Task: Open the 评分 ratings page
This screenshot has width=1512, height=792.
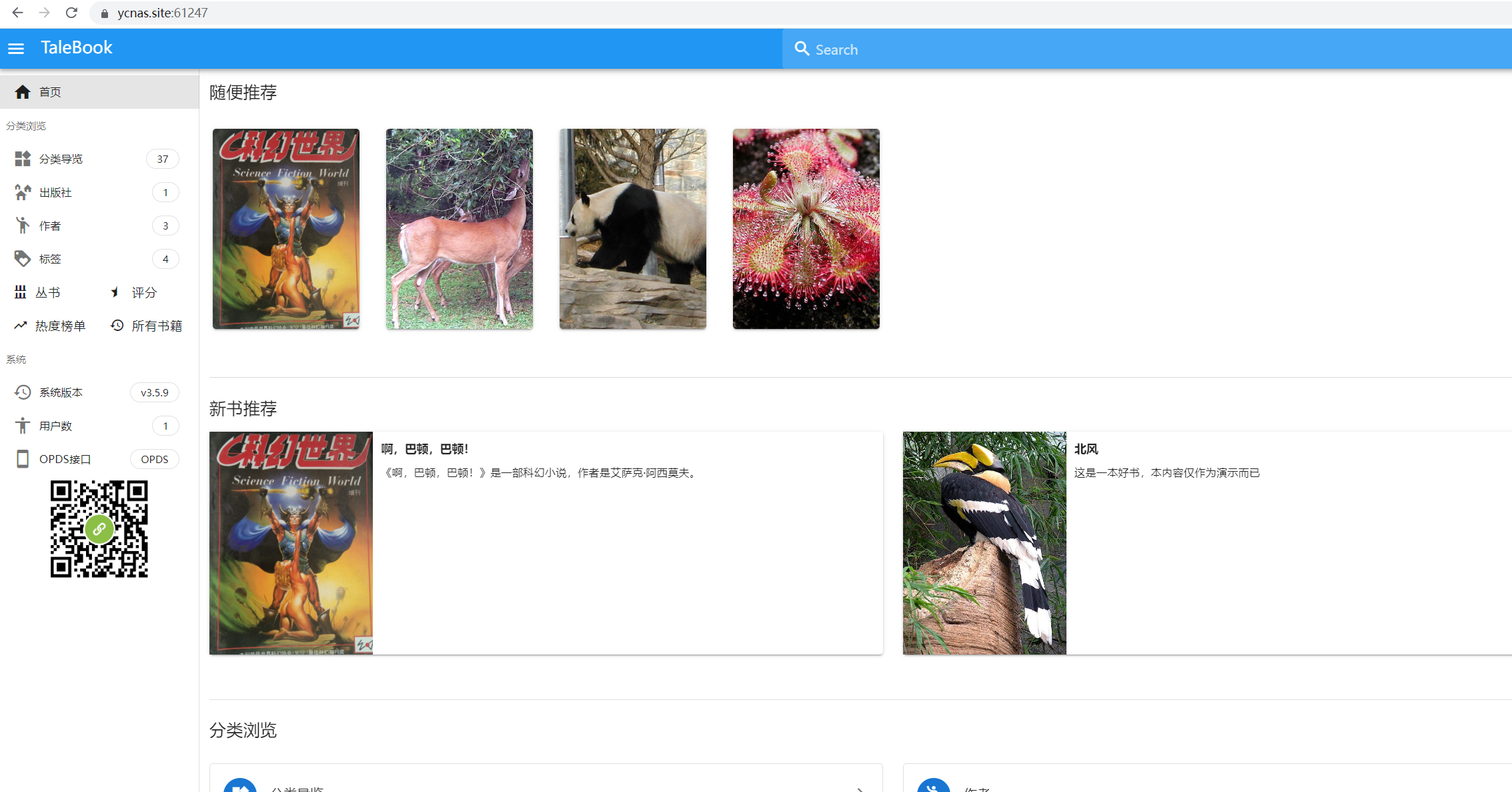Action: coord(143,292)
